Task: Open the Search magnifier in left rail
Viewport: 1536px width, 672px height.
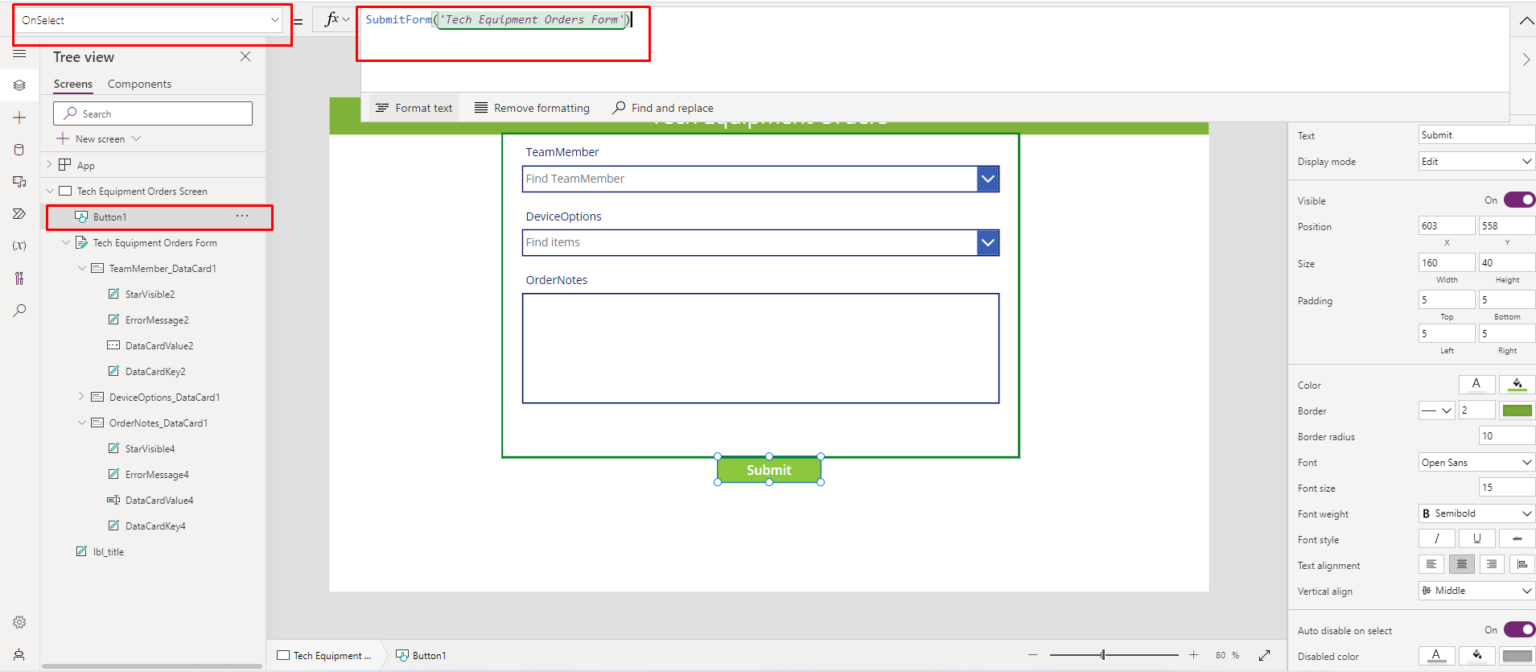Action: pos(19,311)
